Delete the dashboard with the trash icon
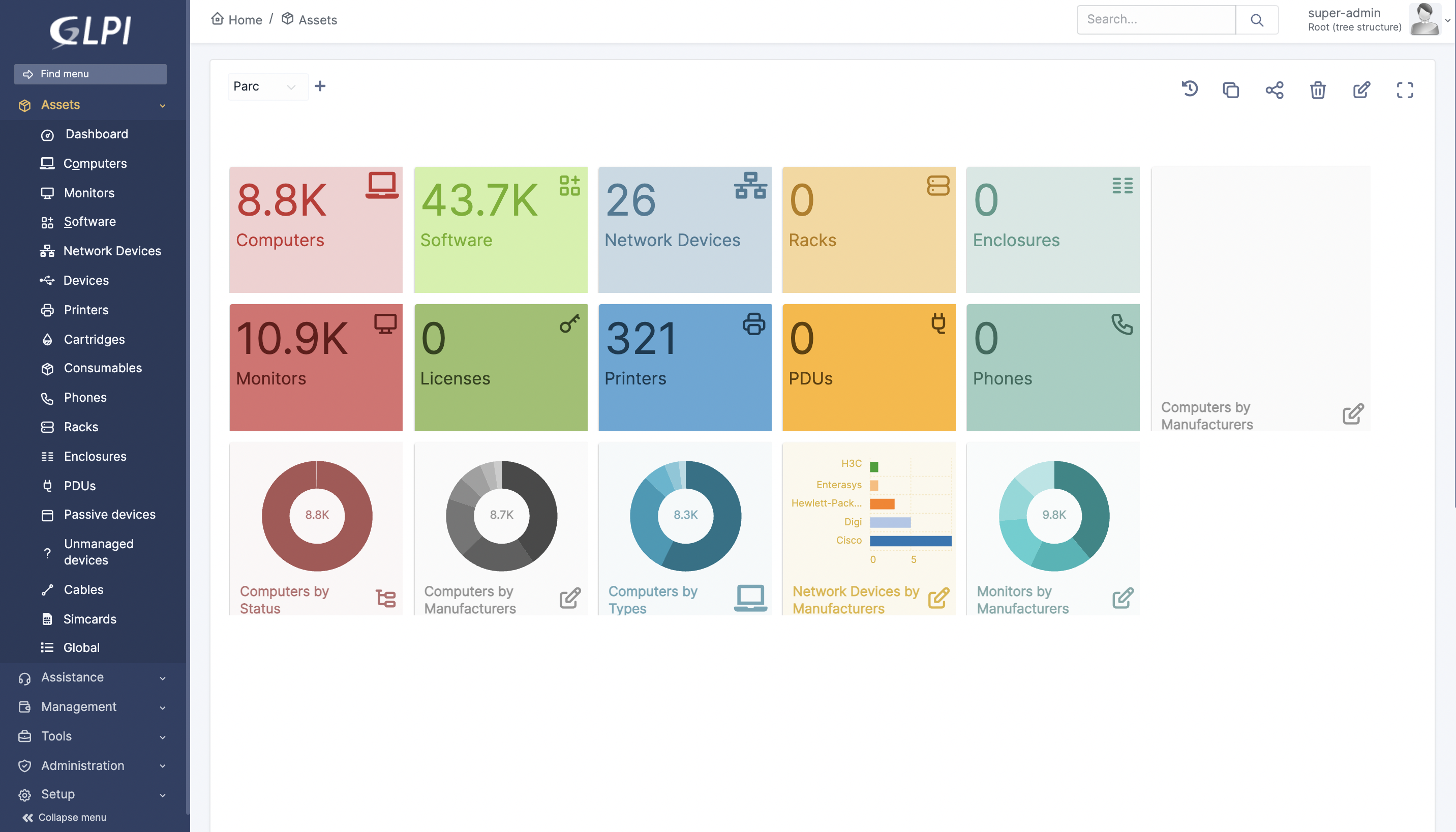 (1318, 90)
